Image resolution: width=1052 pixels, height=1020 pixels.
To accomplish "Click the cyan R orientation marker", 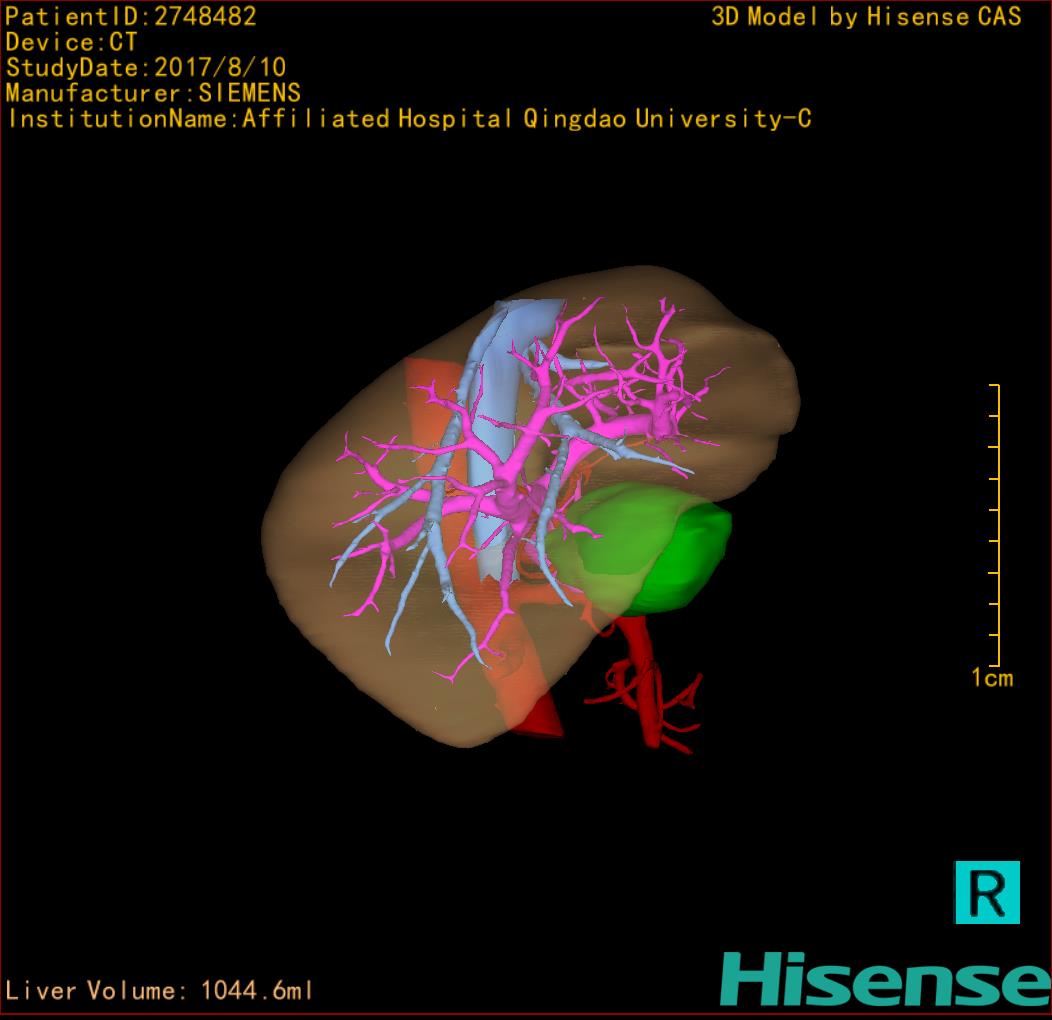I will click(987, 891).
